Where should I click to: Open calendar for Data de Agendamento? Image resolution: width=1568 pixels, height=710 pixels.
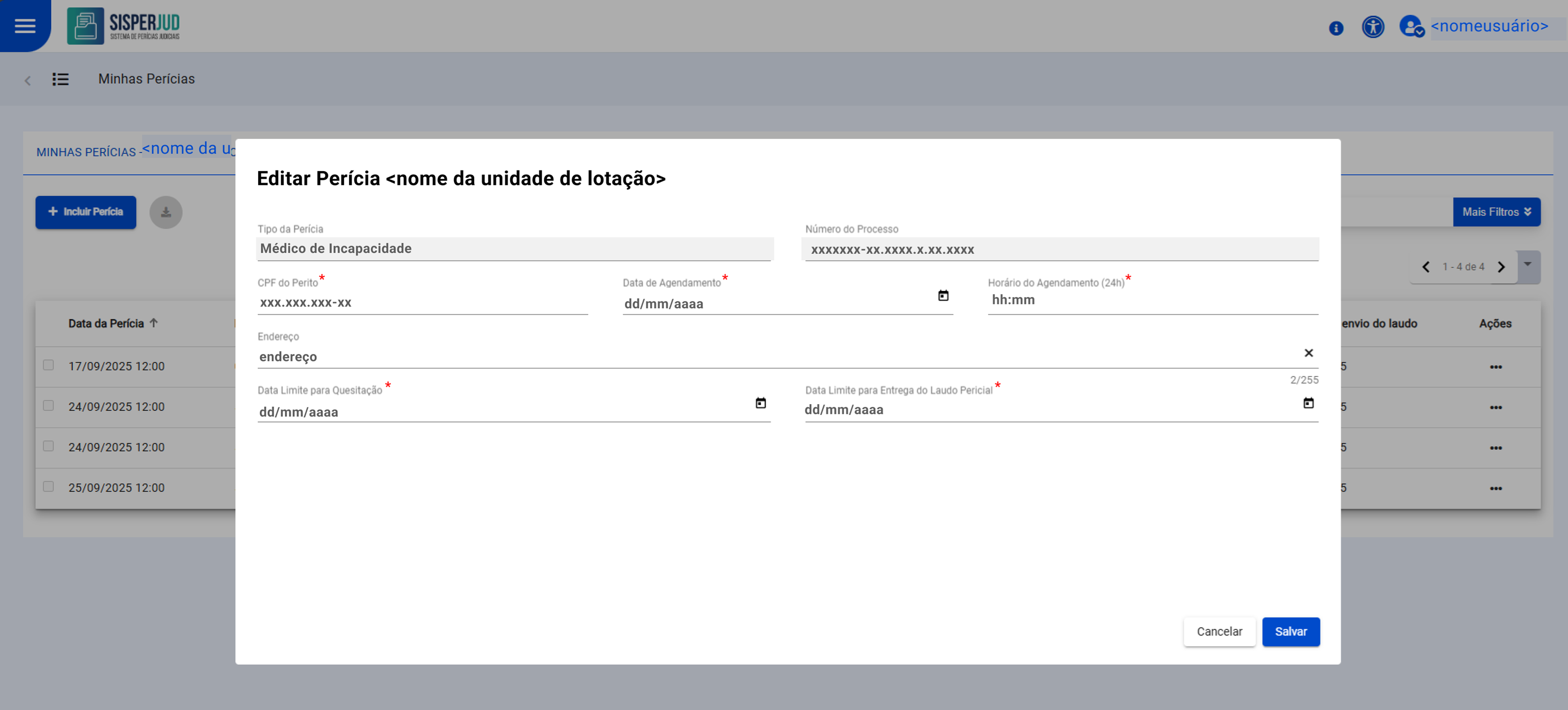point(943,296)
